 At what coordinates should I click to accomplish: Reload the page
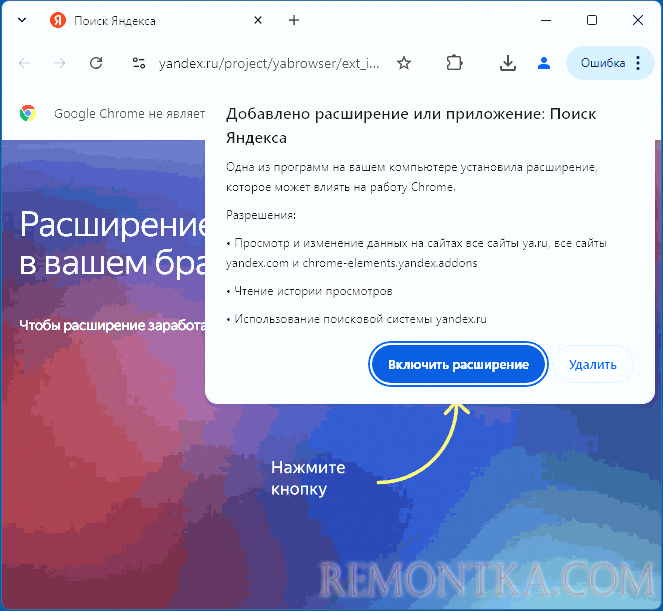(x=96, y=63)
